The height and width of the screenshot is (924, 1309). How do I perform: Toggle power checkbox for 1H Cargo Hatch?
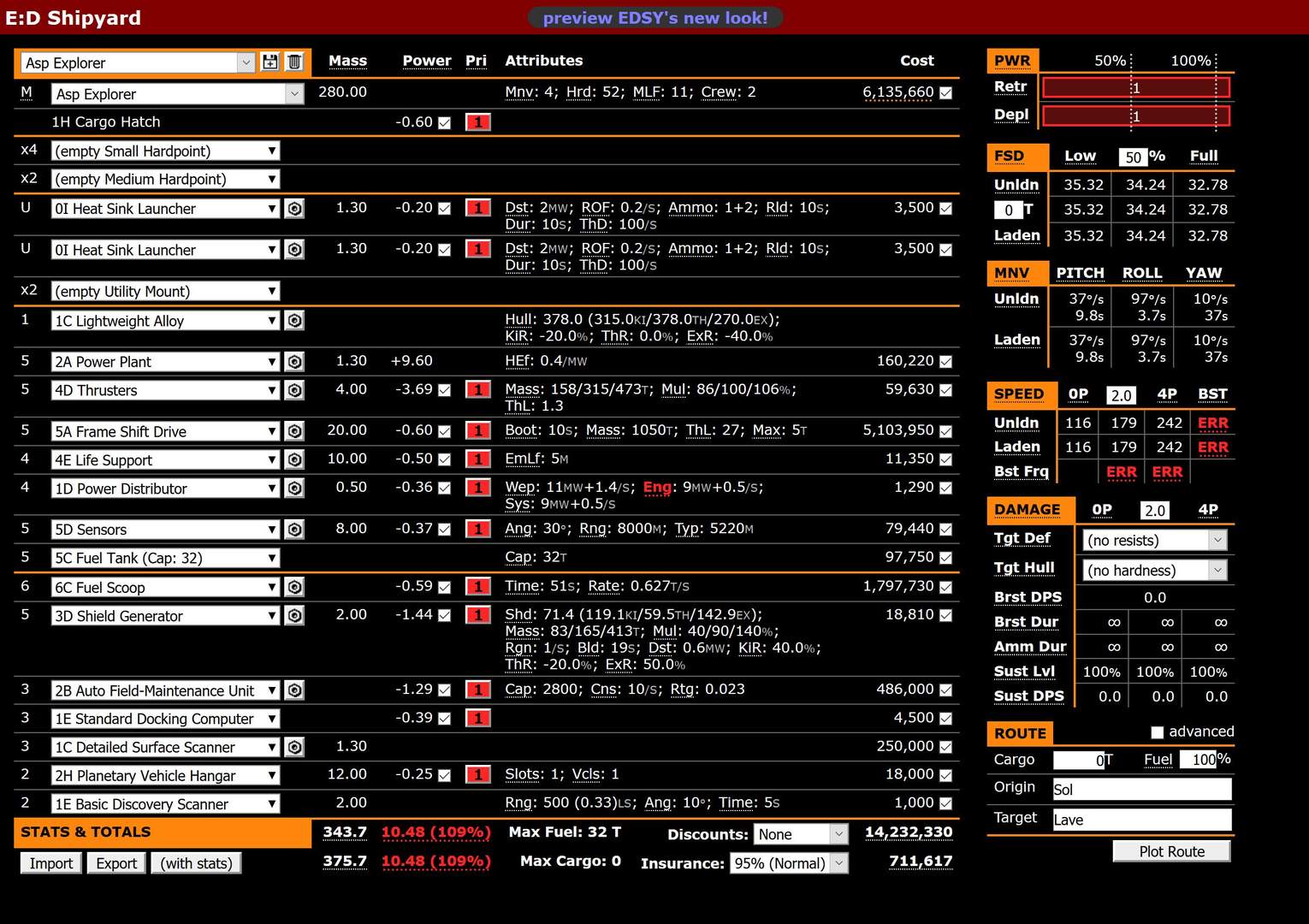click(444, 123)
